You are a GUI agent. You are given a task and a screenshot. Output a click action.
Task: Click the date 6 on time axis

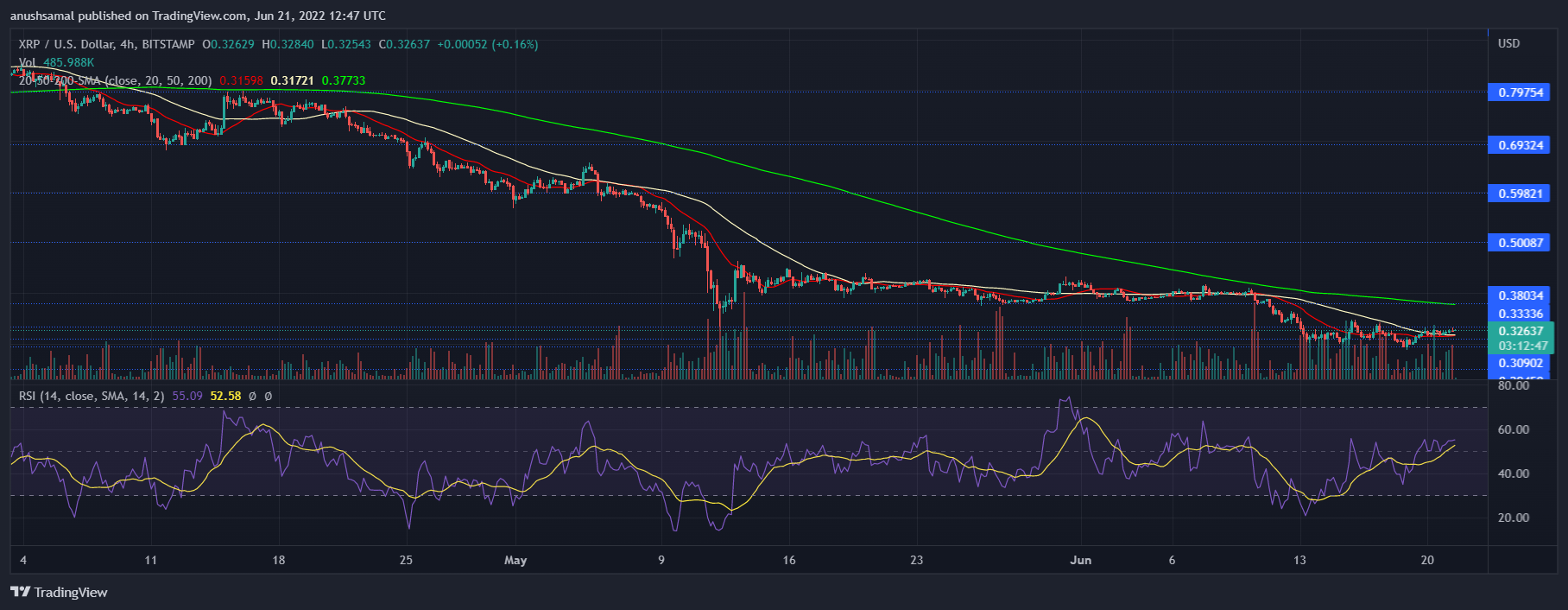1172,560
